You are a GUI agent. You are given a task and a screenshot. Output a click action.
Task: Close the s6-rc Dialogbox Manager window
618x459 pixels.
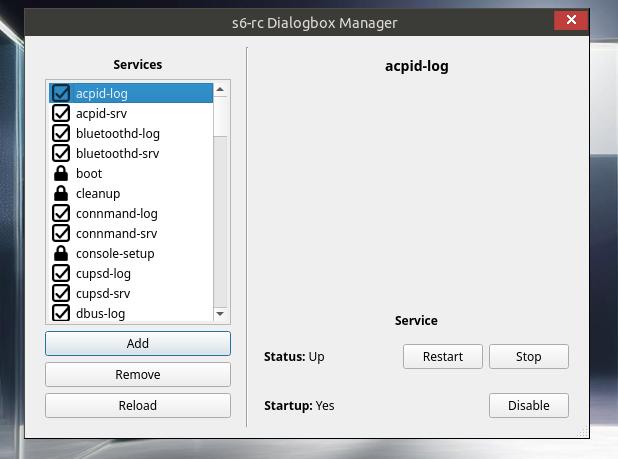coord(571,20)
